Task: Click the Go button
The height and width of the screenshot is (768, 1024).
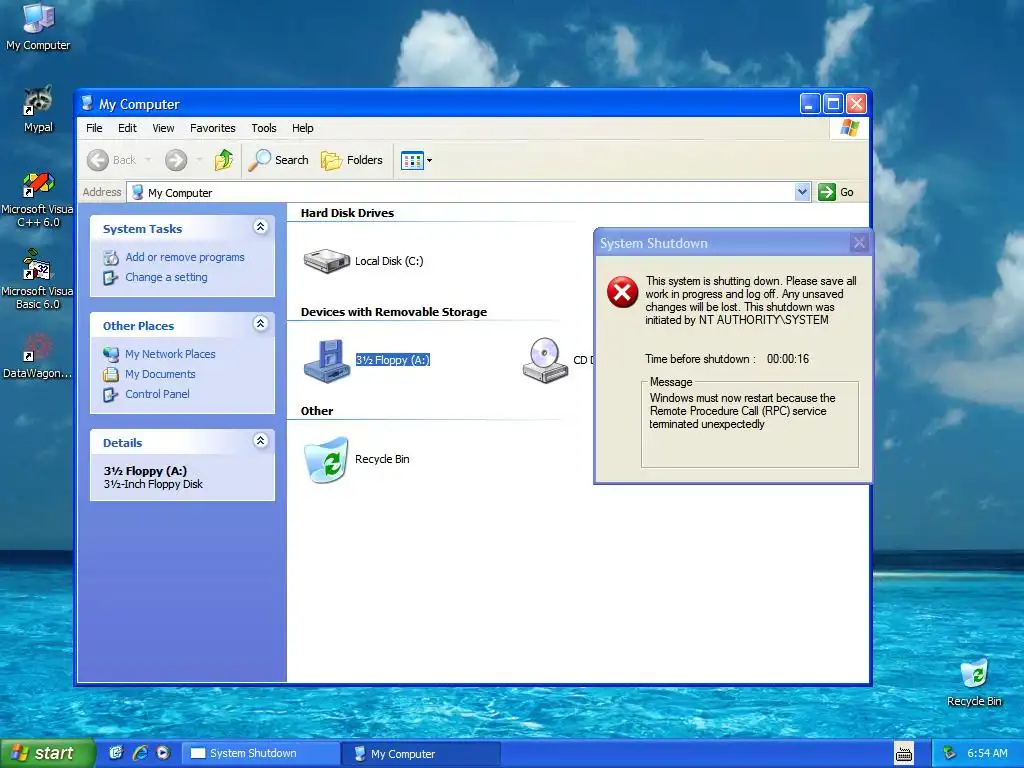Action: coord(837,192)
